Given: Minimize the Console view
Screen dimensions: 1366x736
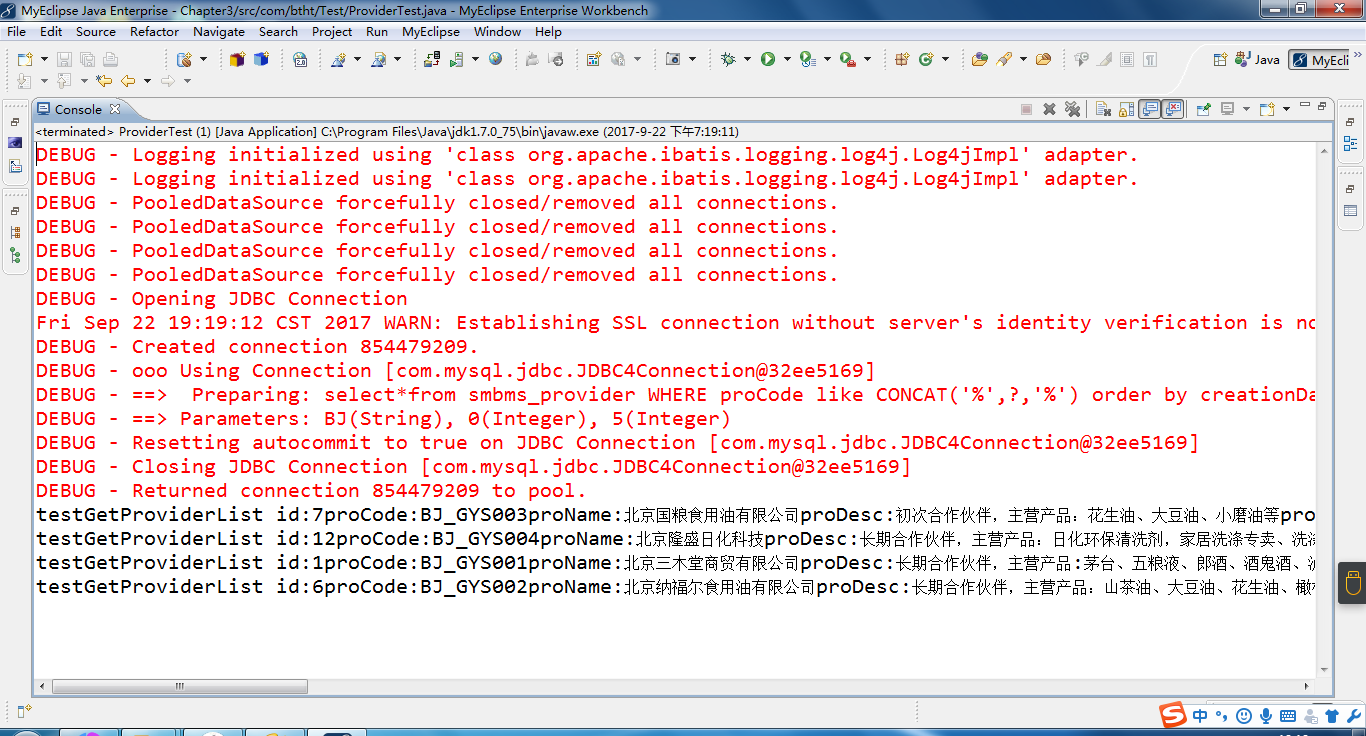Looking at the screenshot, I should pos(1304,105).
